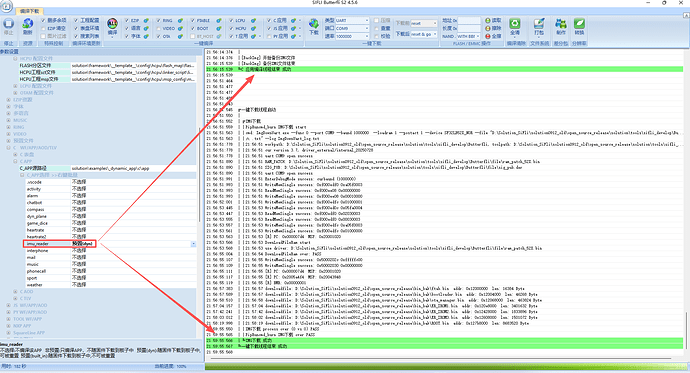Select the HCPU工程sct文件 row
The height and width of the screenshot is (373, 690).
[x=107, y=72]
